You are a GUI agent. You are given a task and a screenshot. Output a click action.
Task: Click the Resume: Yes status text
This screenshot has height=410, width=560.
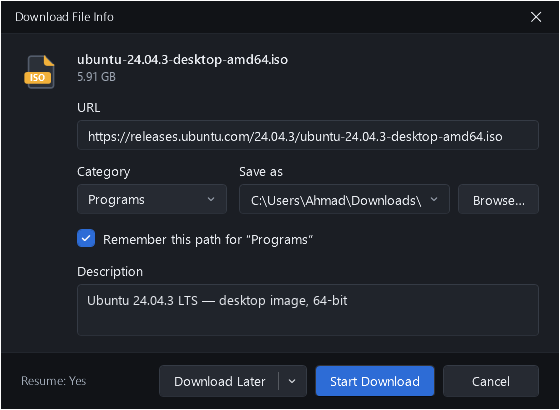point(54,381)
